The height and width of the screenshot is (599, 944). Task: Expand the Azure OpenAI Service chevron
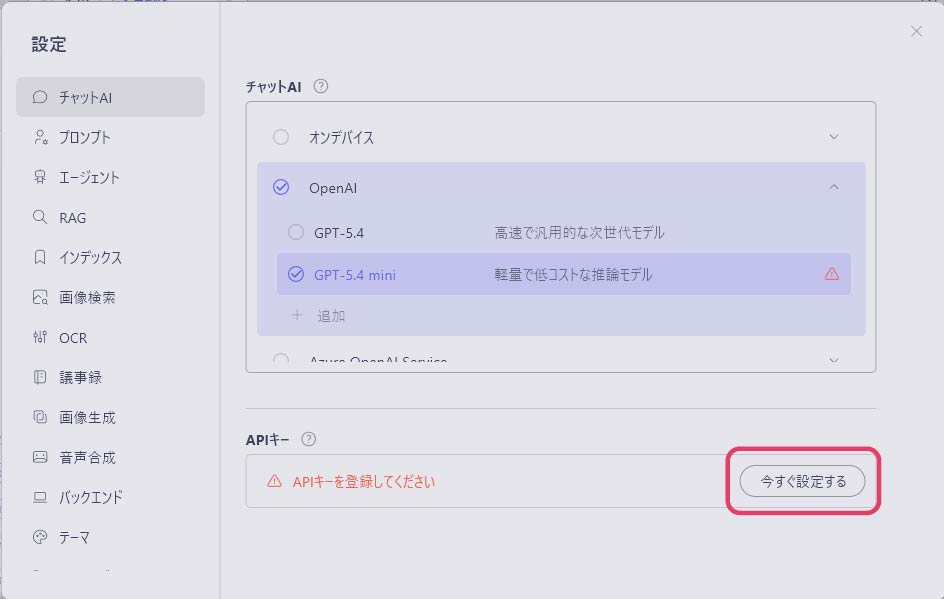click(834, 360)
